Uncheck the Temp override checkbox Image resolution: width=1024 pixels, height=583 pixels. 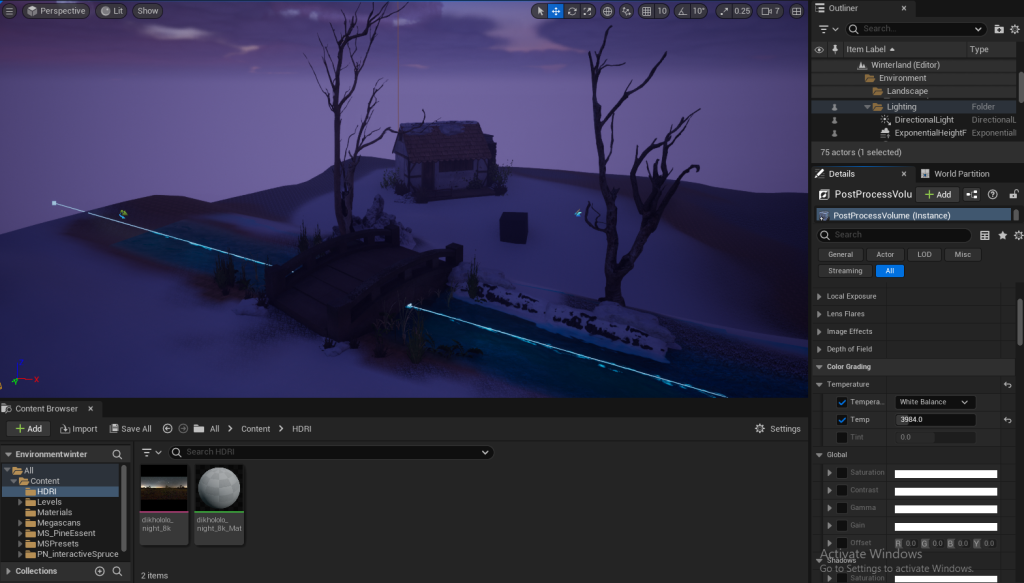pyautogui.click(x=841, y=420)
